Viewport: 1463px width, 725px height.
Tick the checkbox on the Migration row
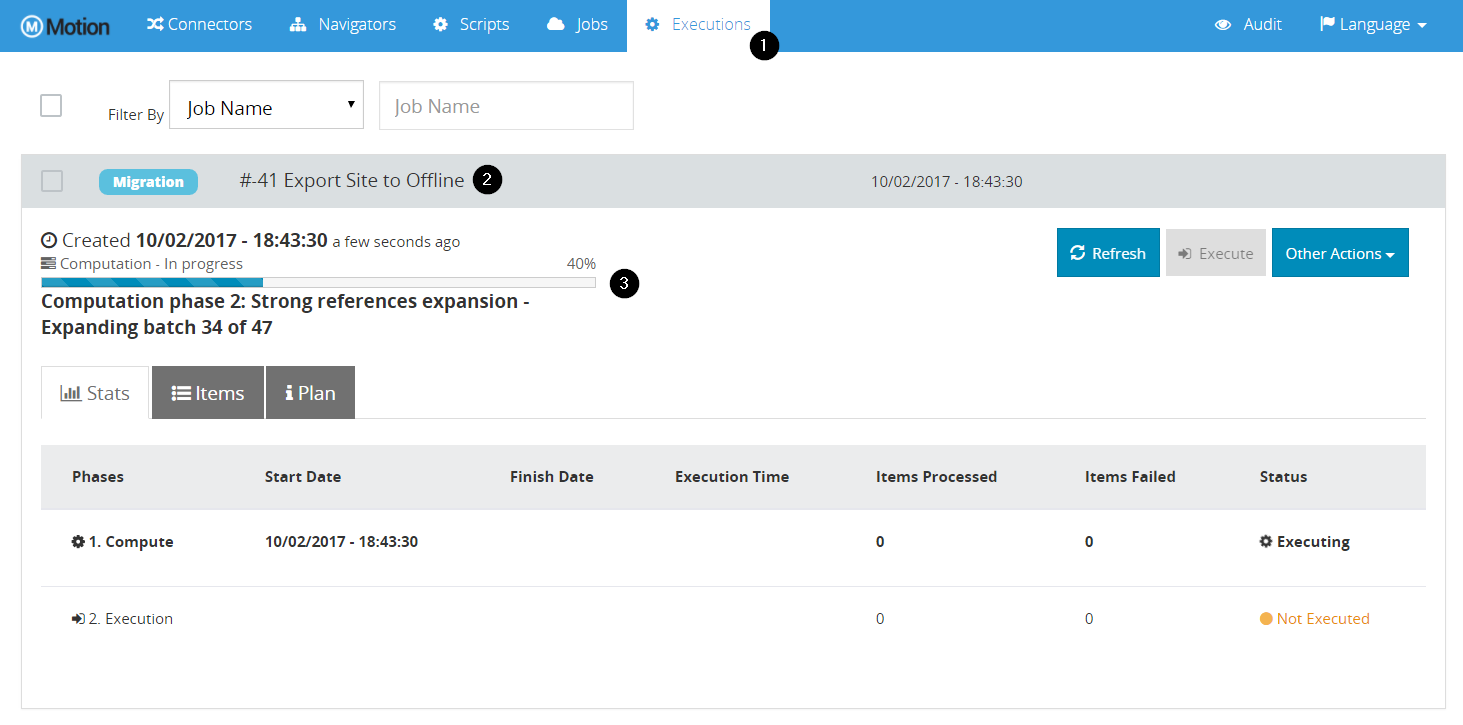pyautogui.click(x=51, y=181)
